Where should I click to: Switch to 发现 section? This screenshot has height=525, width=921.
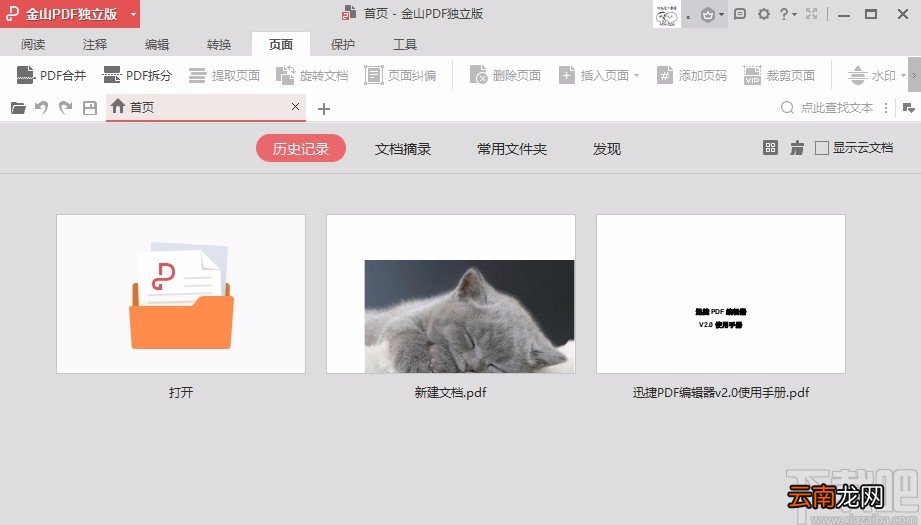point(607,149)
